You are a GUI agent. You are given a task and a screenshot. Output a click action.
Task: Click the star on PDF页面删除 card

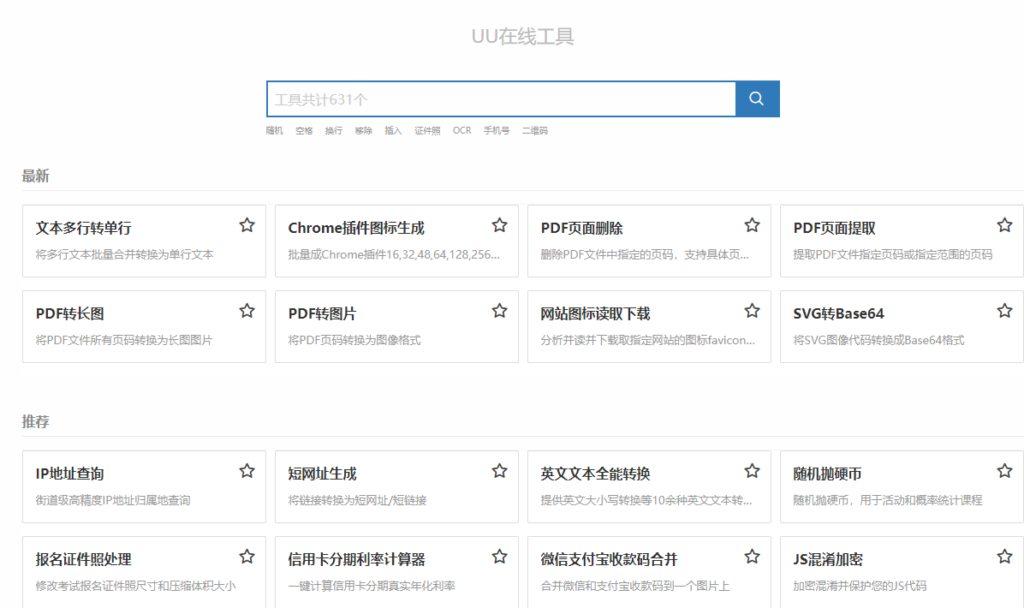(x=752, y=225)
